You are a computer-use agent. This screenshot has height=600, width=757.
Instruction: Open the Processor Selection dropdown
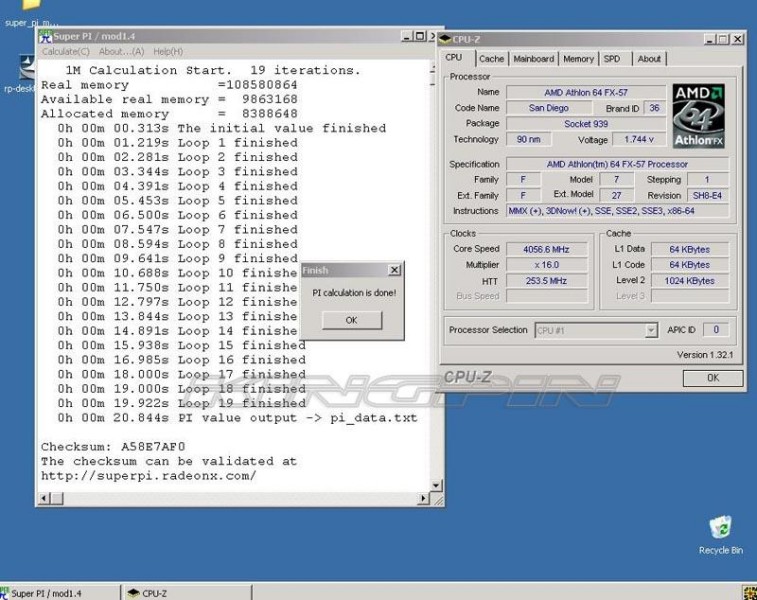tap(651, 330)
